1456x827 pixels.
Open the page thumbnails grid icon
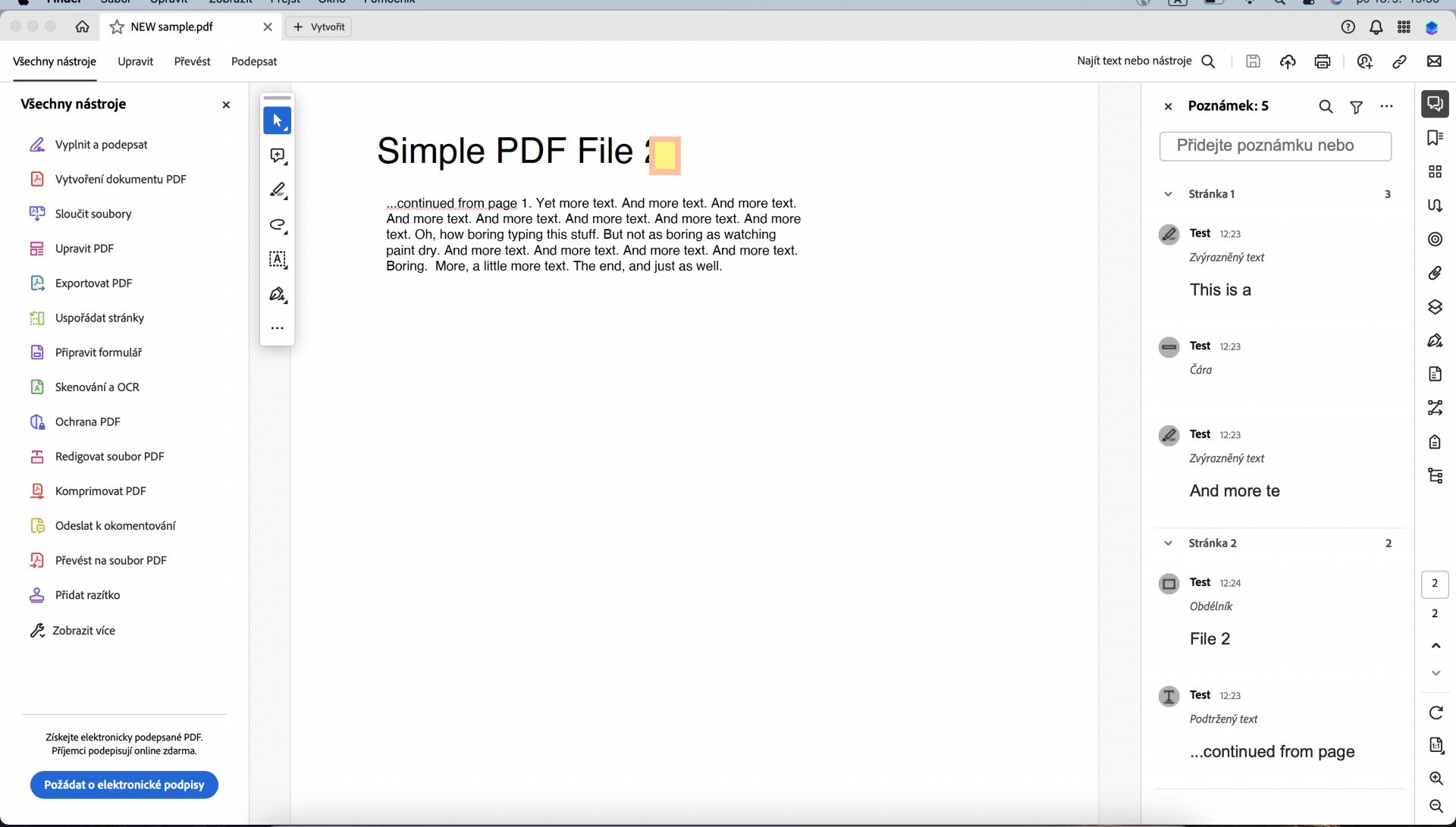[1435, 172]
